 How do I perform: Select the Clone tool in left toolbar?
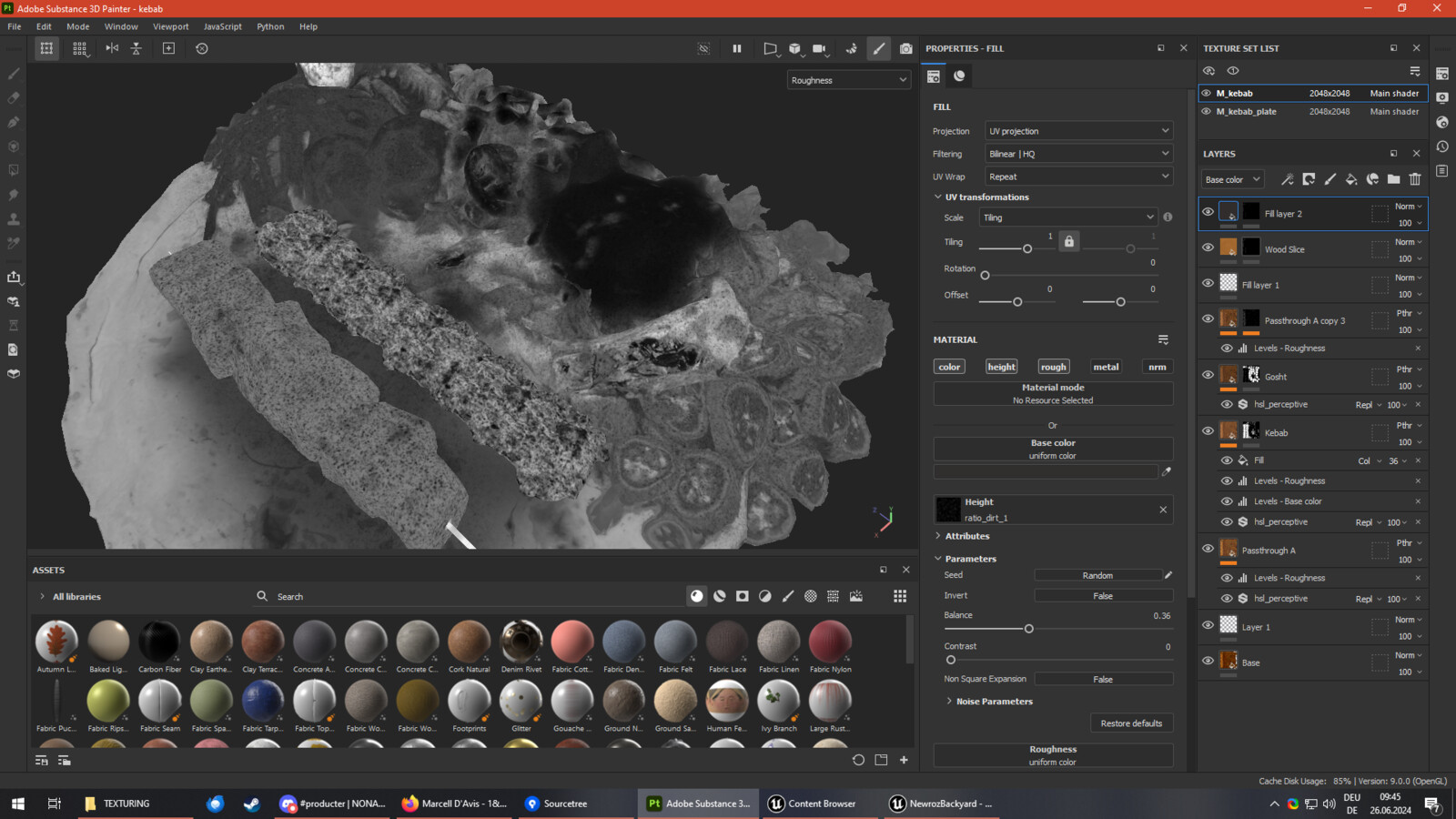14,219
